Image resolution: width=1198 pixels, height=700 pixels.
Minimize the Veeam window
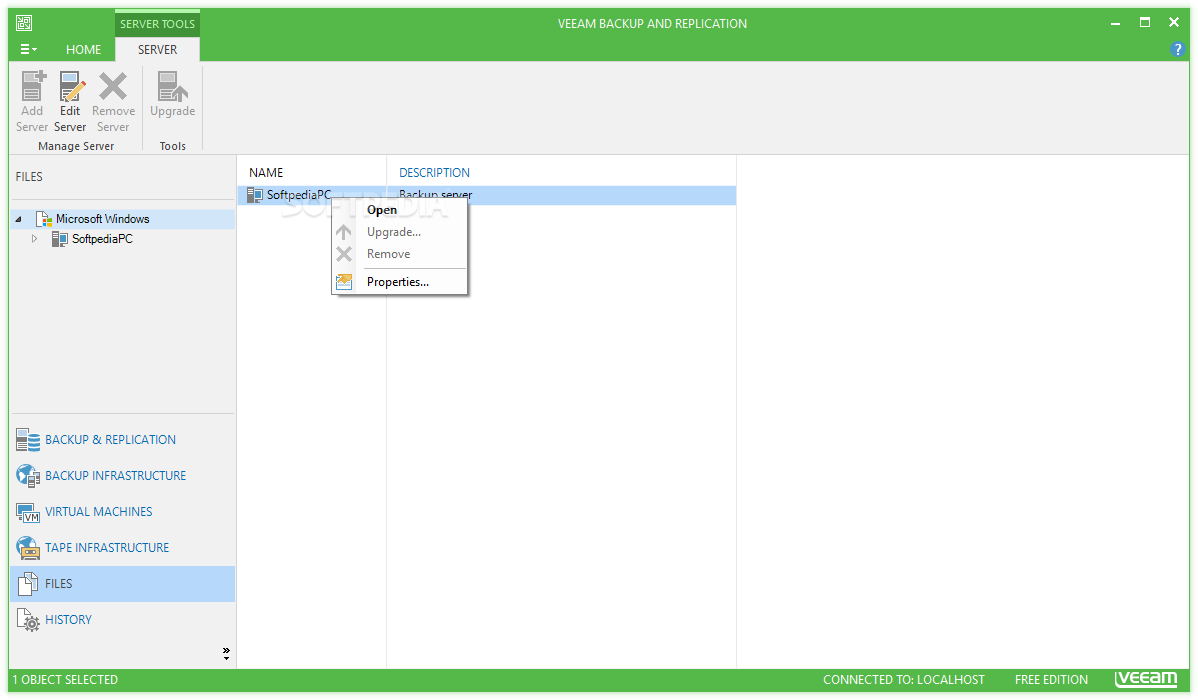1115,23
